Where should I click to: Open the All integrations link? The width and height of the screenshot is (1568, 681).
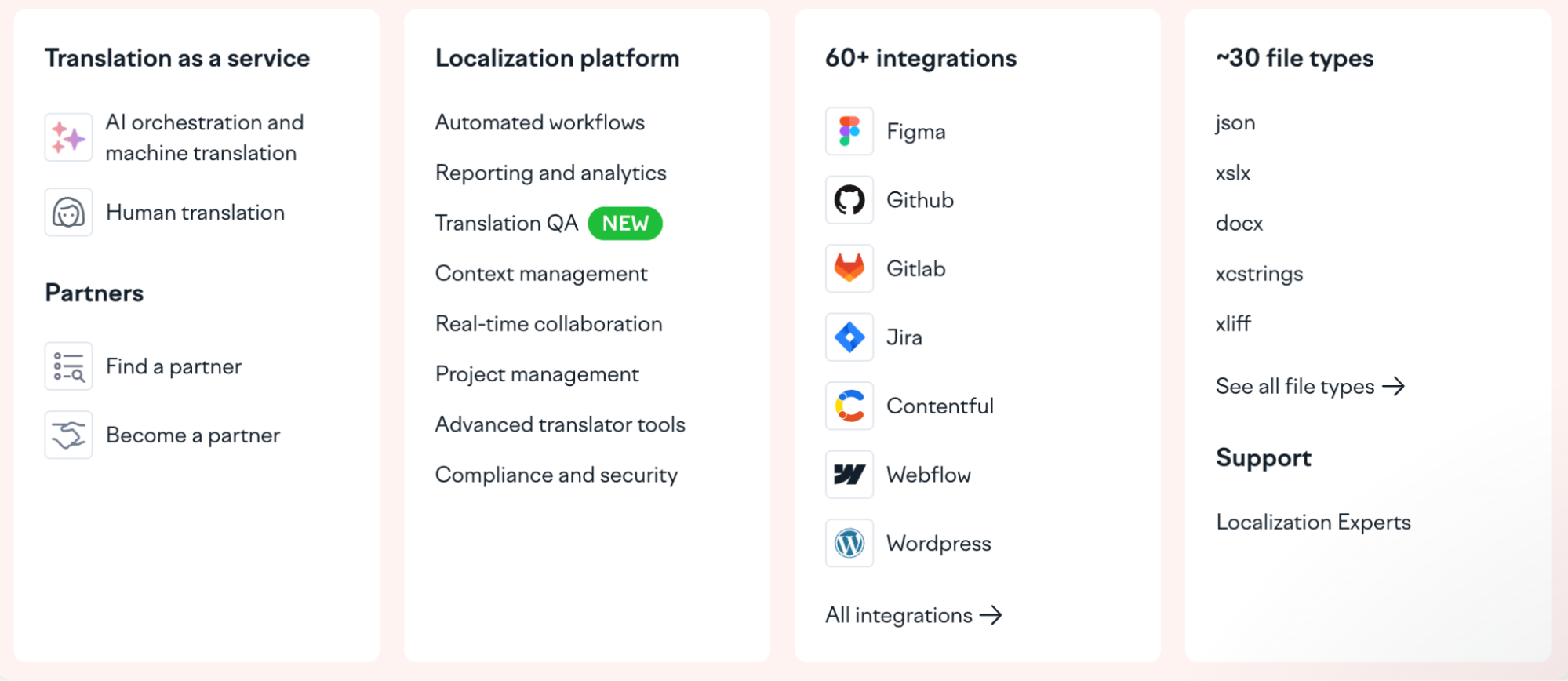click(x=914, y=615)
